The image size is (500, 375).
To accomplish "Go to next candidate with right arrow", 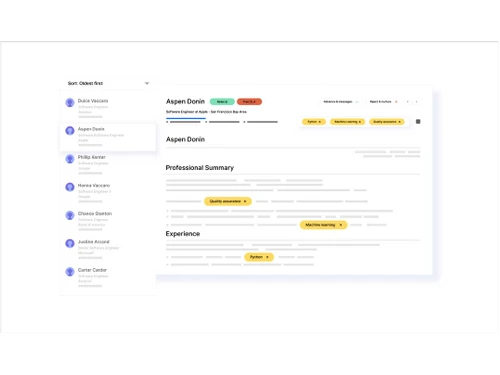I will [x=416, y=102].
